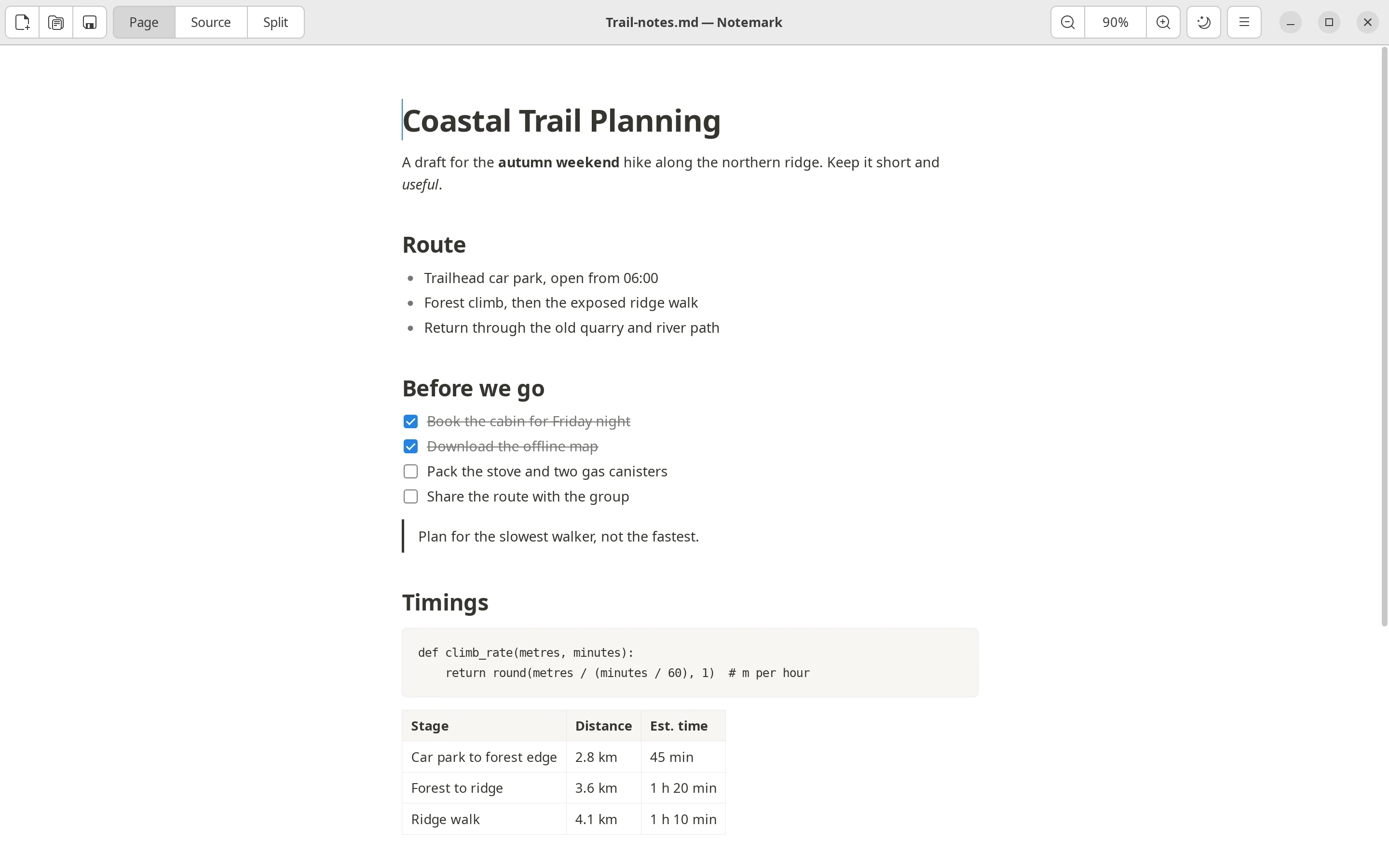1389x868 pixels.
Task: Uncheck 'Book the cabin for Friday night'
Action: (410, 421)
